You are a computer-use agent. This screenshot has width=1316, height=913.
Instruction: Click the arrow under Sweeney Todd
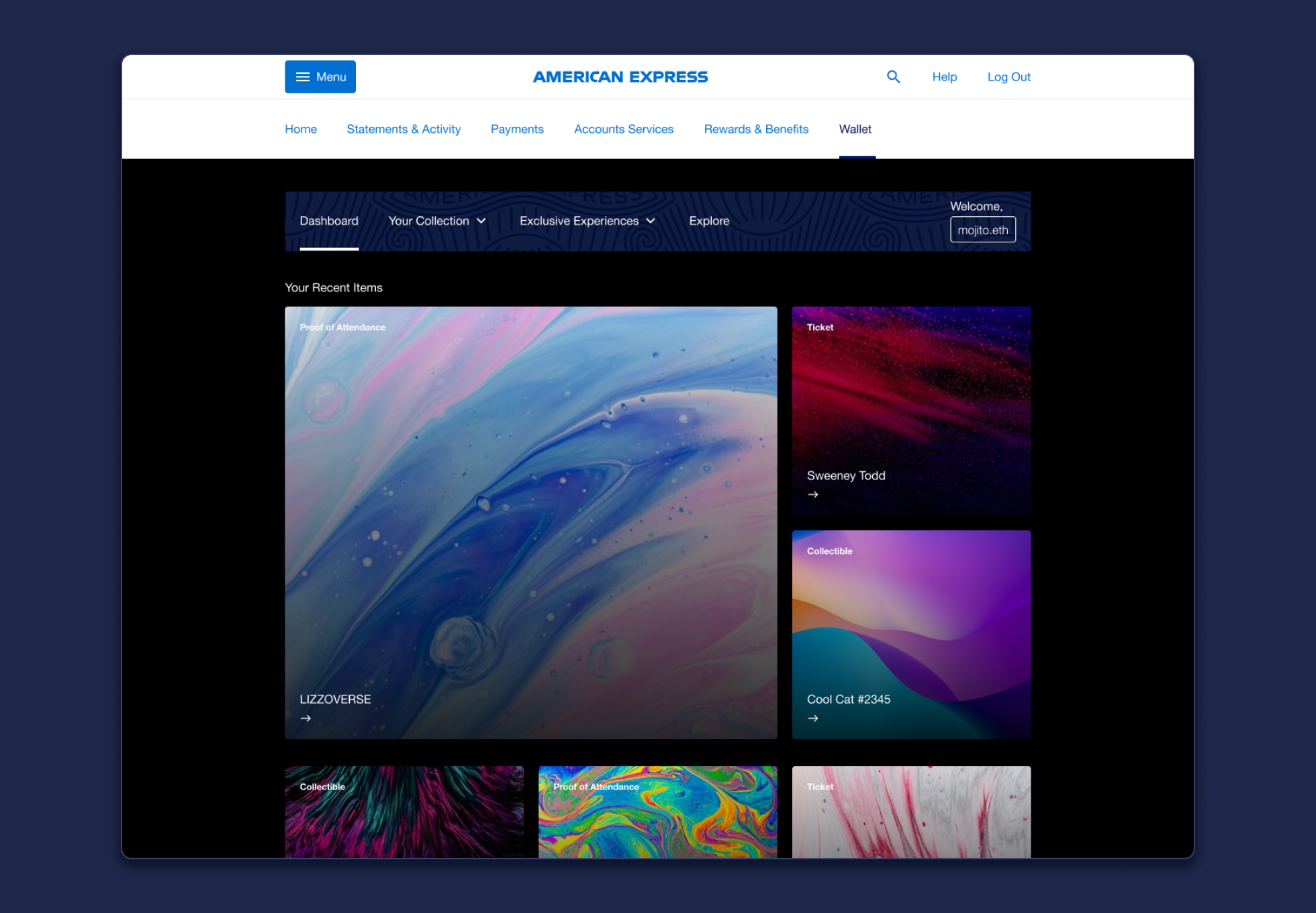tap(813, 495)
